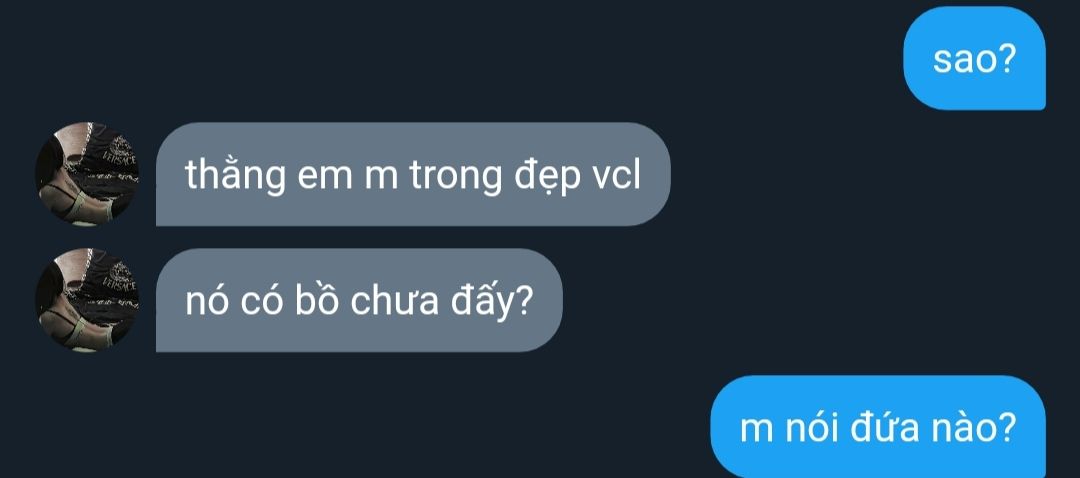The image size is (1080, 478).
Task: Select the blue 'sao?' message bubble
Action: (974, 59)
